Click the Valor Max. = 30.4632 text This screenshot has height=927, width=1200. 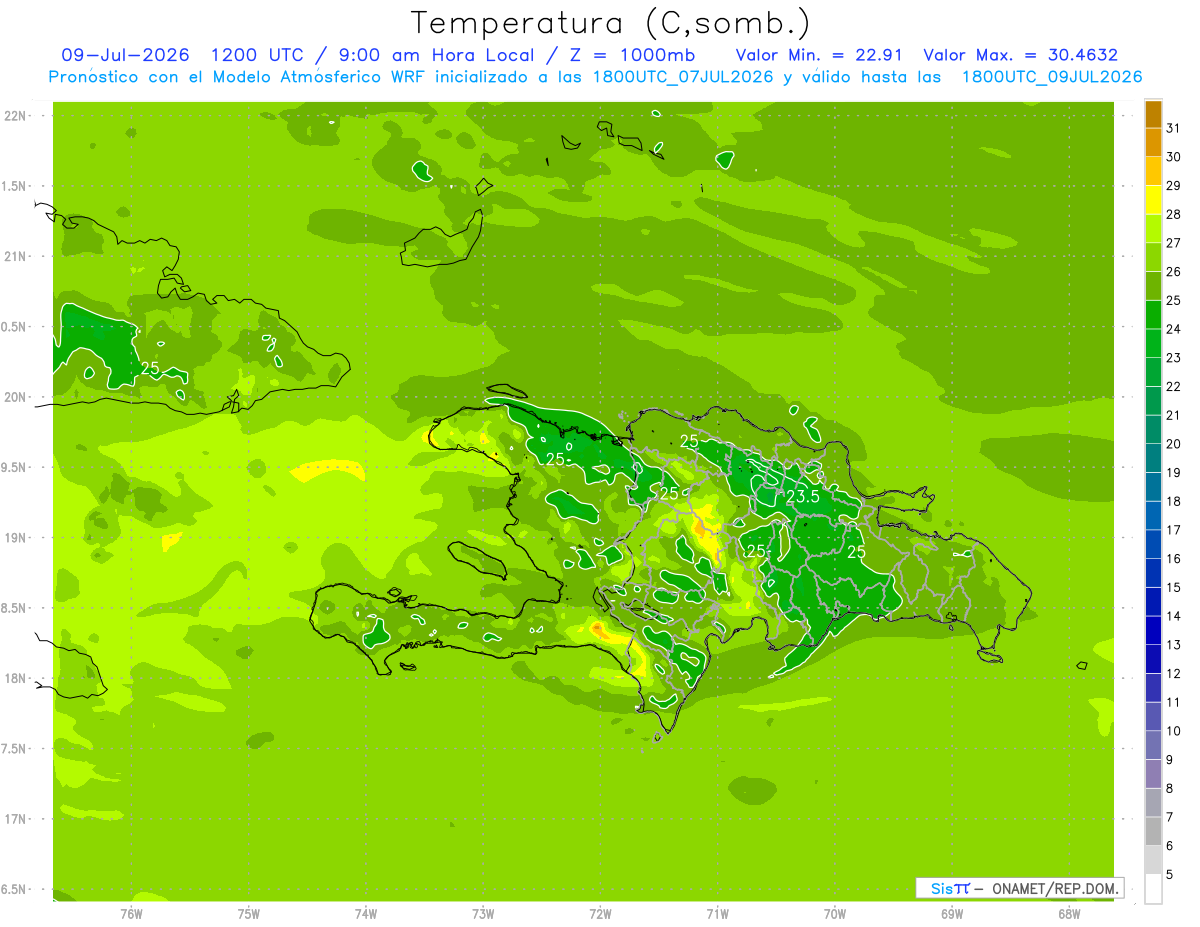pos(1020,55)
